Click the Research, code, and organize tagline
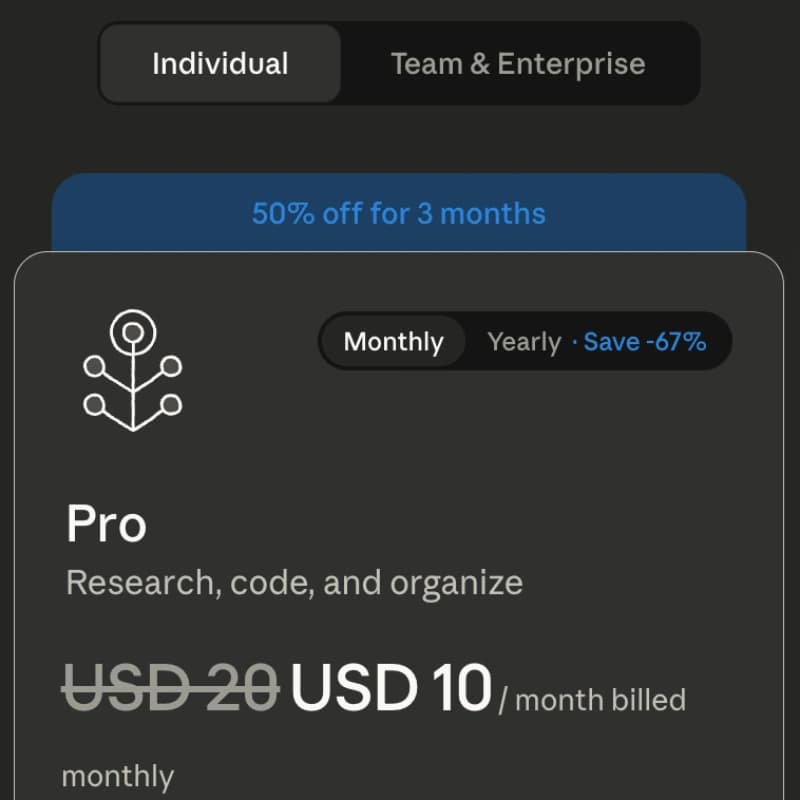Viewport: 800px width, 800px height. 294,583
